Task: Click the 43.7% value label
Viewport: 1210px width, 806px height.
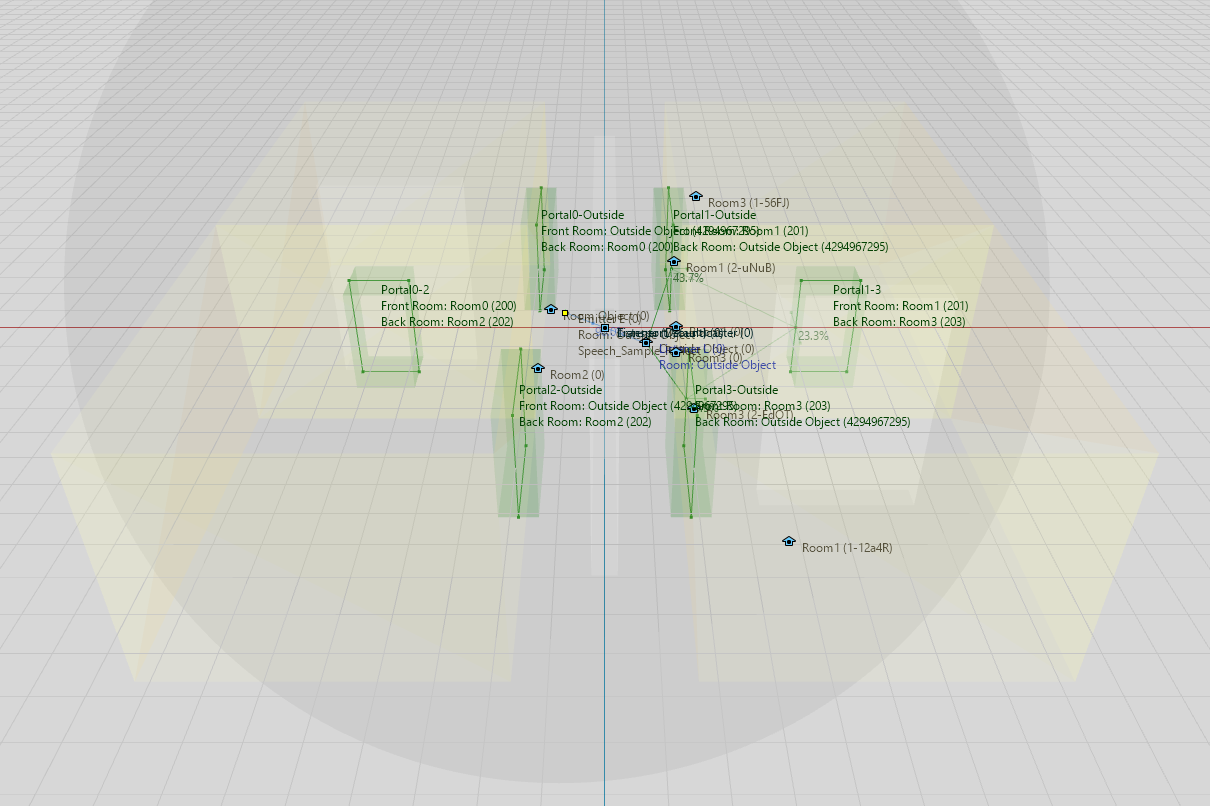Action: click(687, 278)
